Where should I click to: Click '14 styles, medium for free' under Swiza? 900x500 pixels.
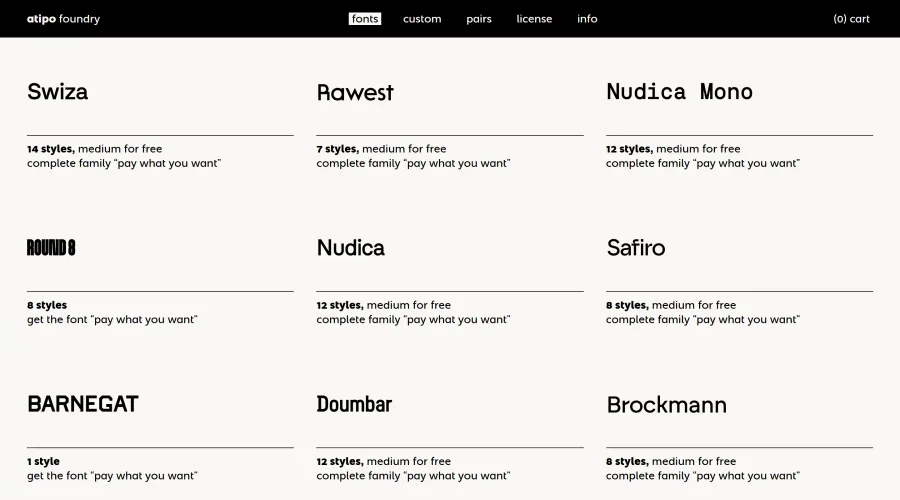[95, 149]
